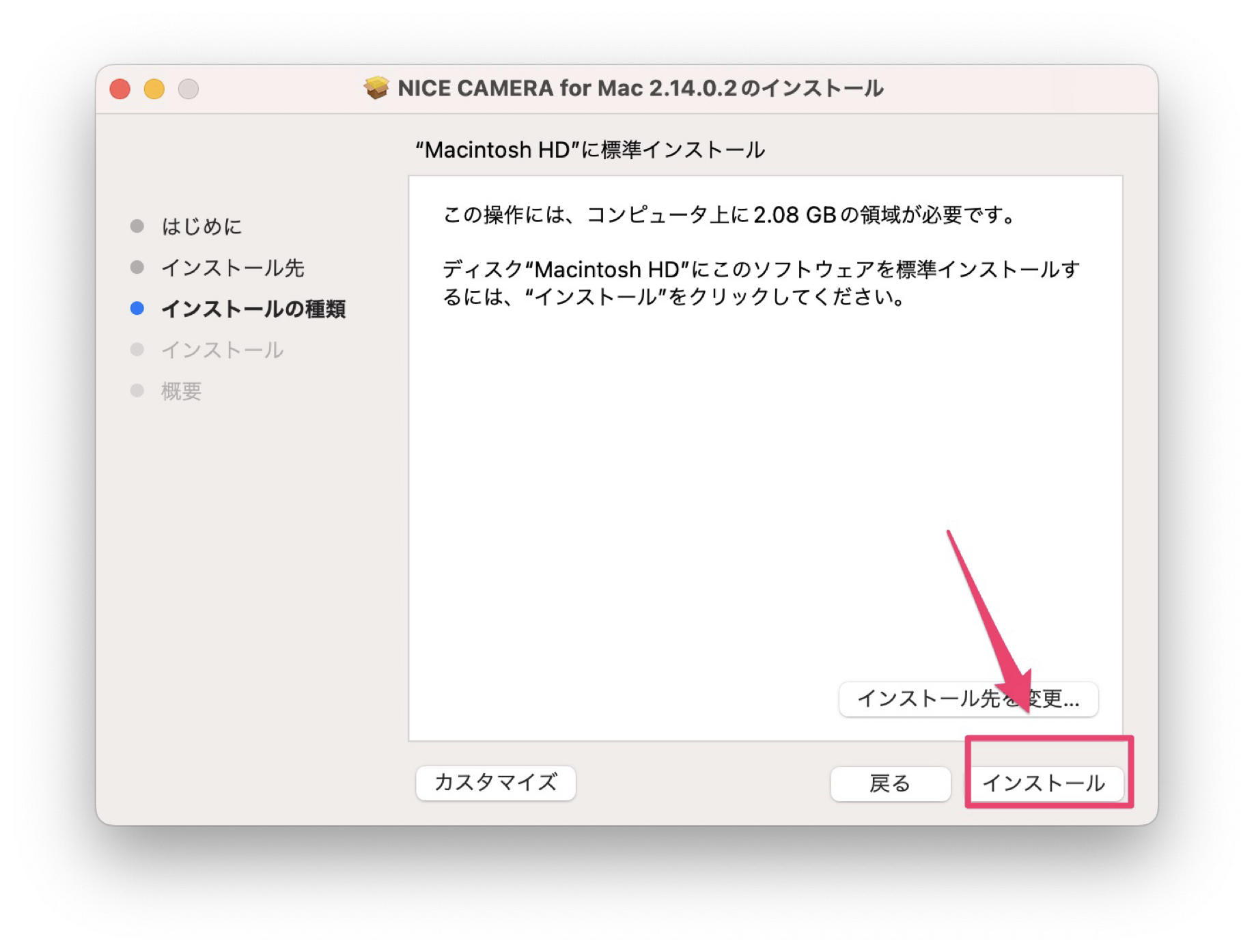This screenshot has height=952, width=1254.
Task: Click the gray bullet beside はじめに
Action: point(137,226)
